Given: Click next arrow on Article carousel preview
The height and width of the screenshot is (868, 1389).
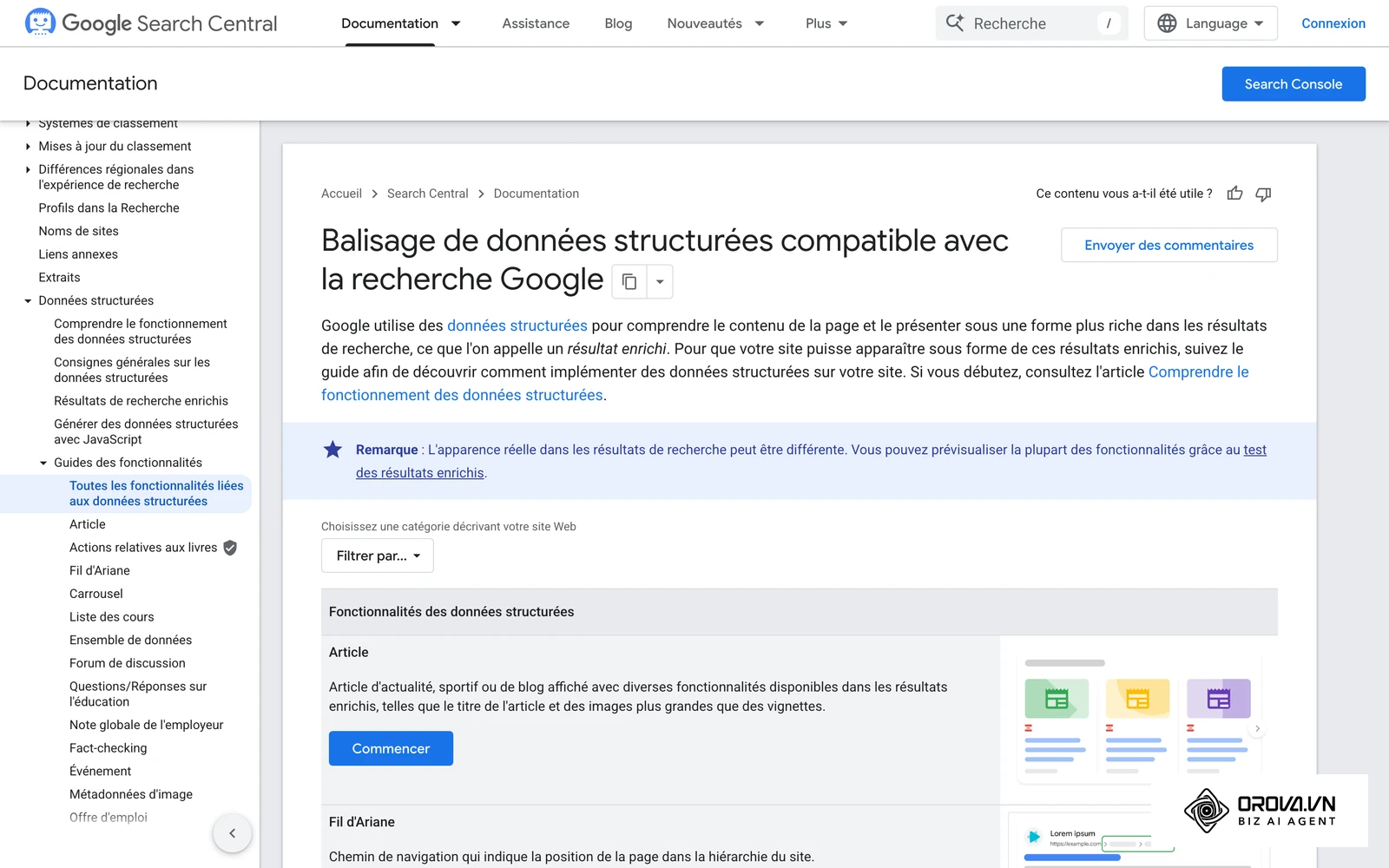Looking at the screenshot, I should click(1257, 729).
